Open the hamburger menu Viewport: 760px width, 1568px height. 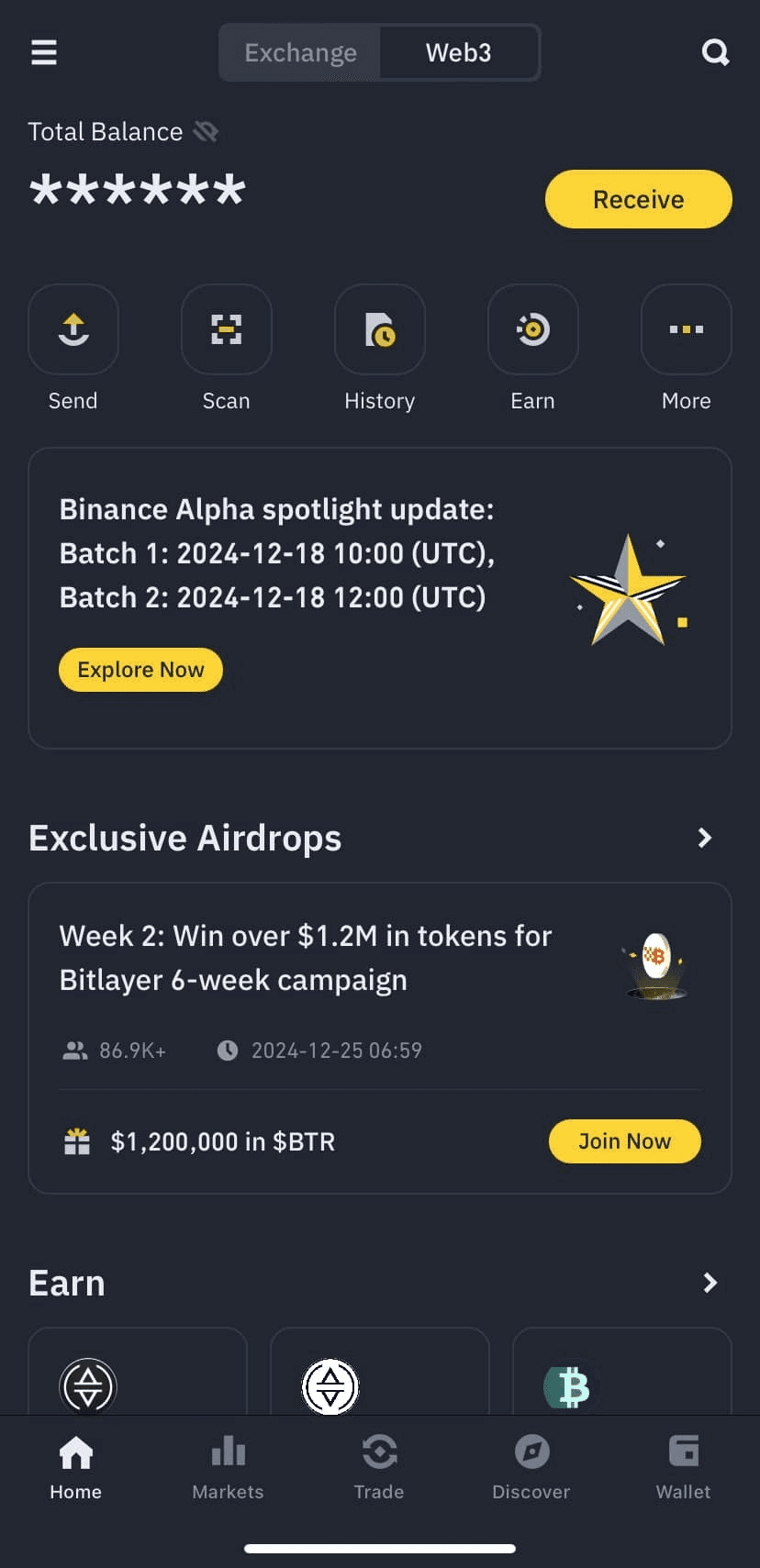[x=44, y=52]
